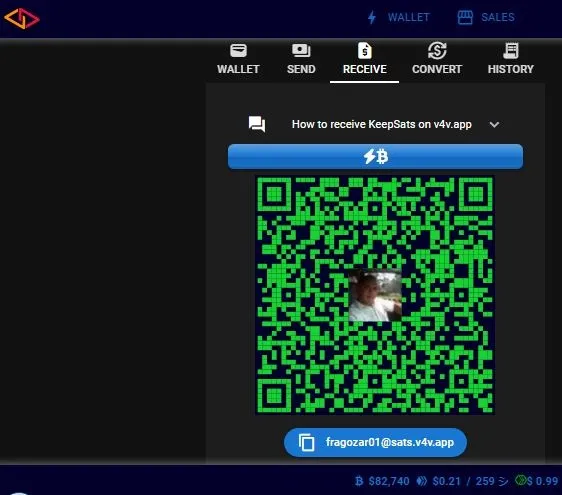Open the CONVERT tab
This screenshot has width=562, height=495.
[x=437, y=59]
